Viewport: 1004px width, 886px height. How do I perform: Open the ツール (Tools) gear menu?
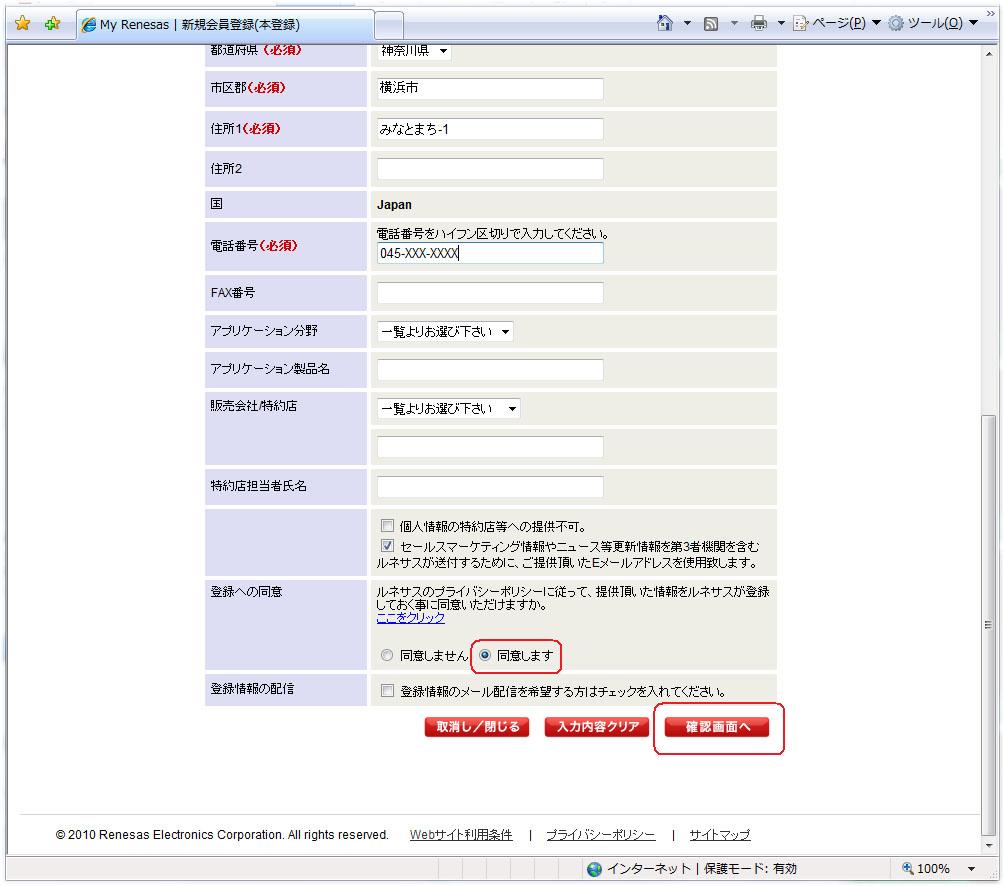[x=925, y=24]
